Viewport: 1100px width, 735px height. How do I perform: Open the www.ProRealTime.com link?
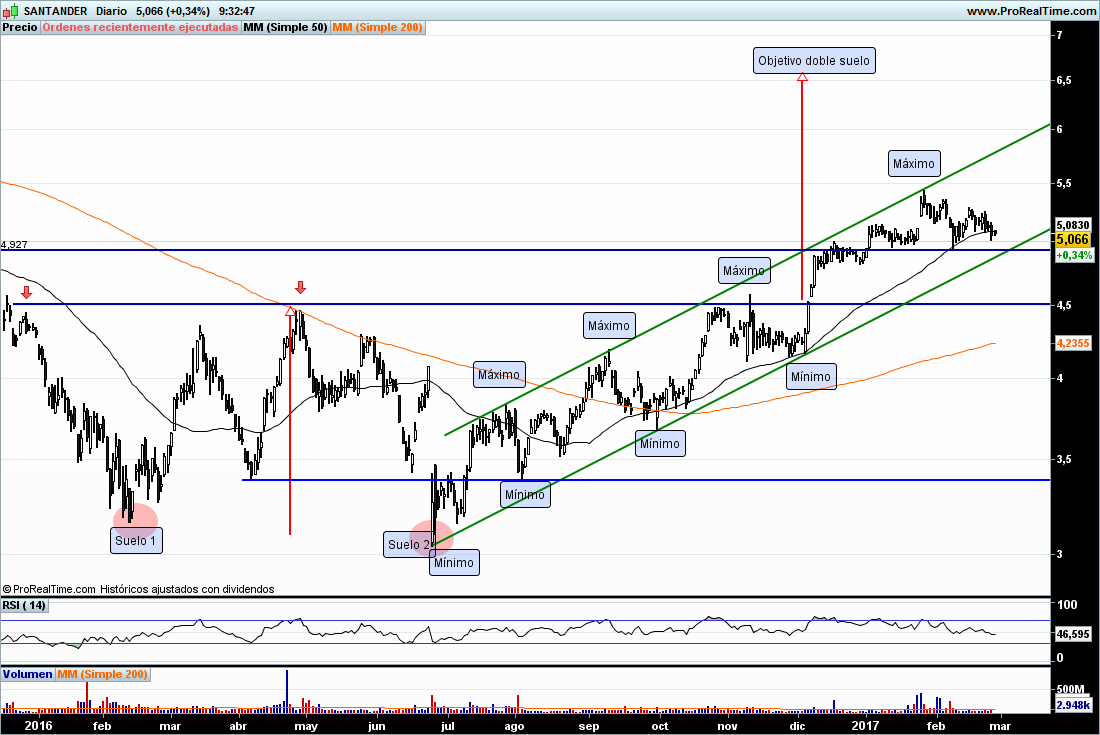[x=1031, y=11]
